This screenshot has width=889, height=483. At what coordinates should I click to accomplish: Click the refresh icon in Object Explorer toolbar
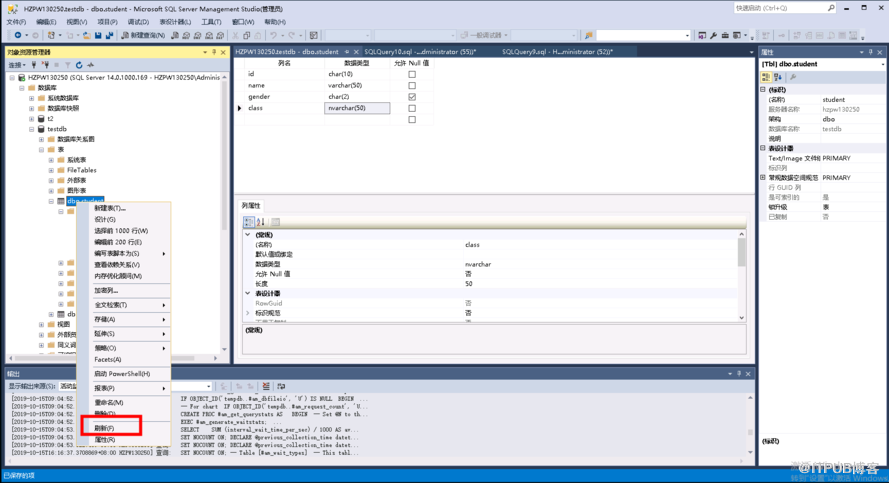tap(79, 64)
